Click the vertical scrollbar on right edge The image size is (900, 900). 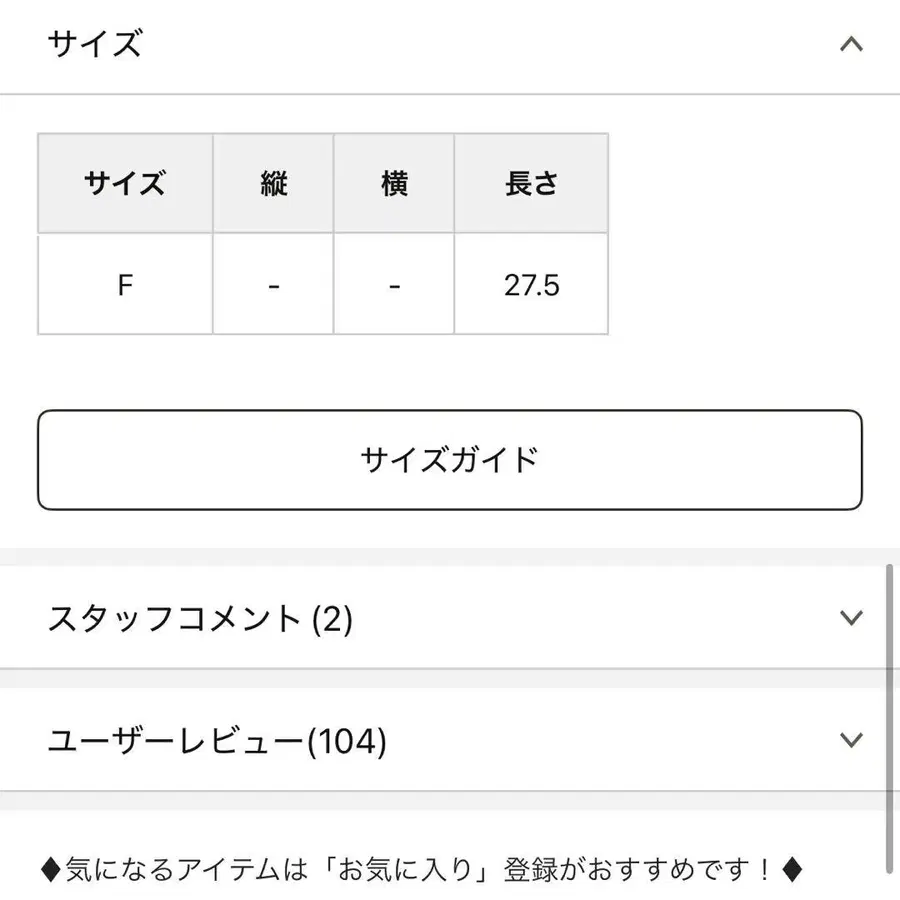[889, 720]
